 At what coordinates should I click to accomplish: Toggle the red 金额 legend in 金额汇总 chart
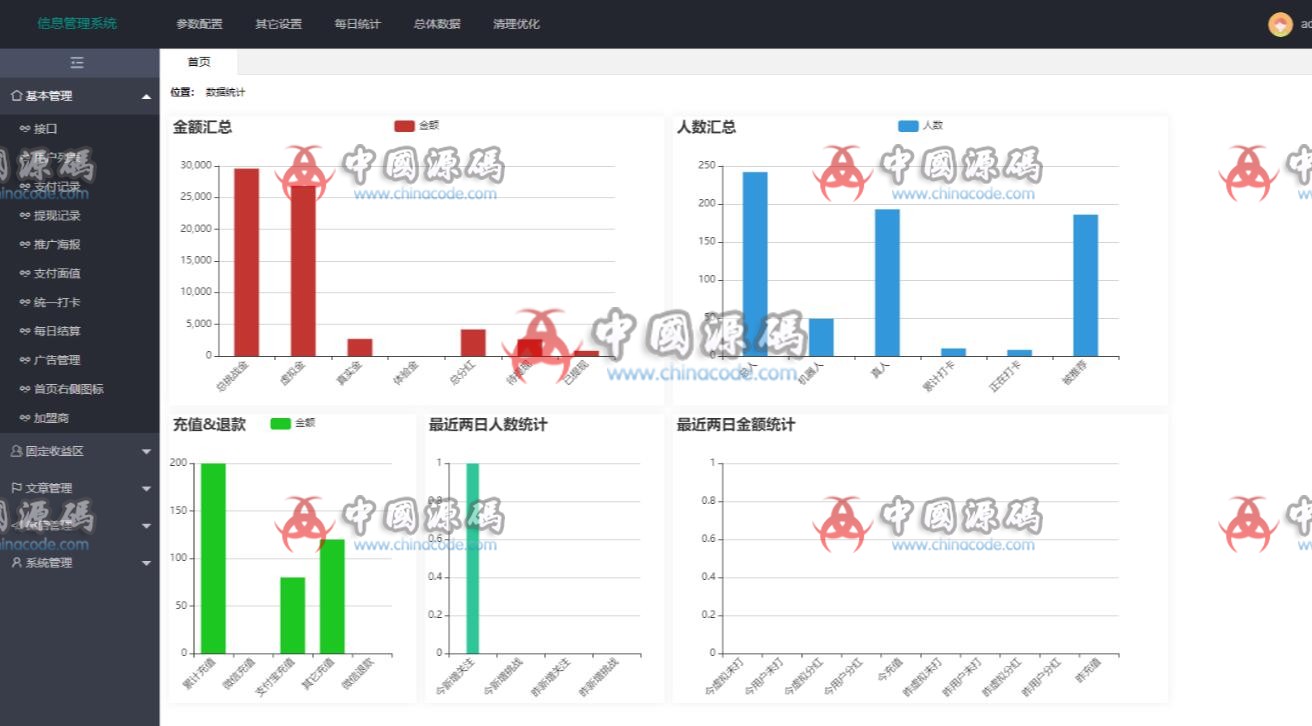404,126
